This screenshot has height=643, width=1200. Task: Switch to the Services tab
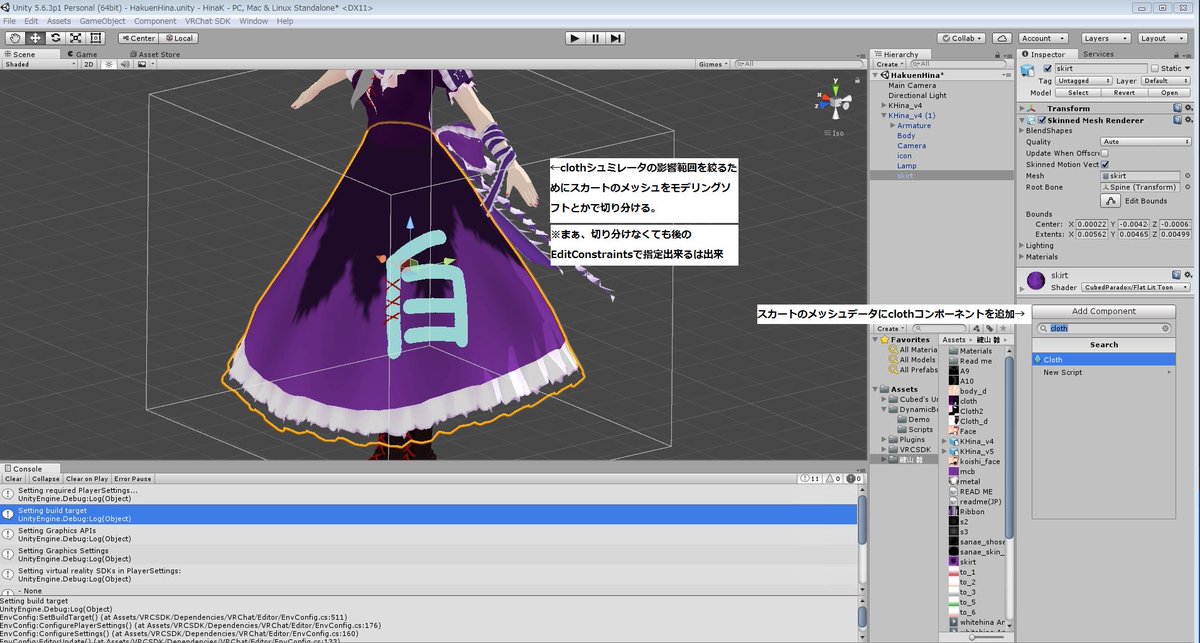coord(1098,54)
